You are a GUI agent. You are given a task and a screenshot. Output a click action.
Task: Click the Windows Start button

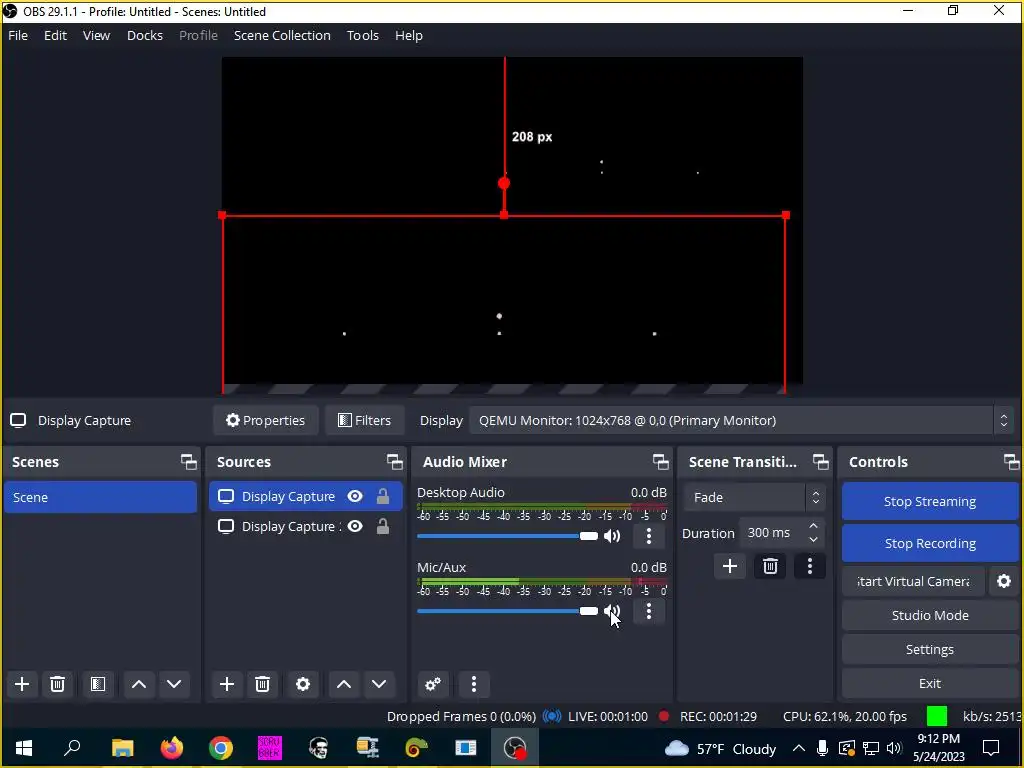[x=24, y=748]
